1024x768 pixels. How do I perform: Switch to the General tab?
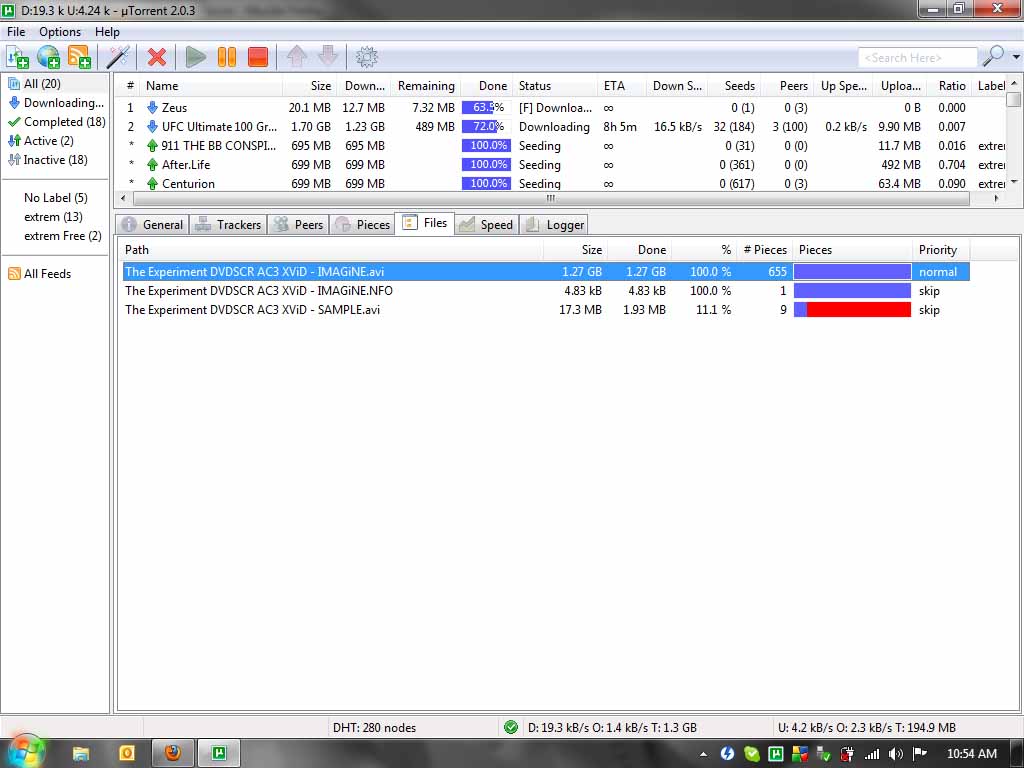pos(153,225)
